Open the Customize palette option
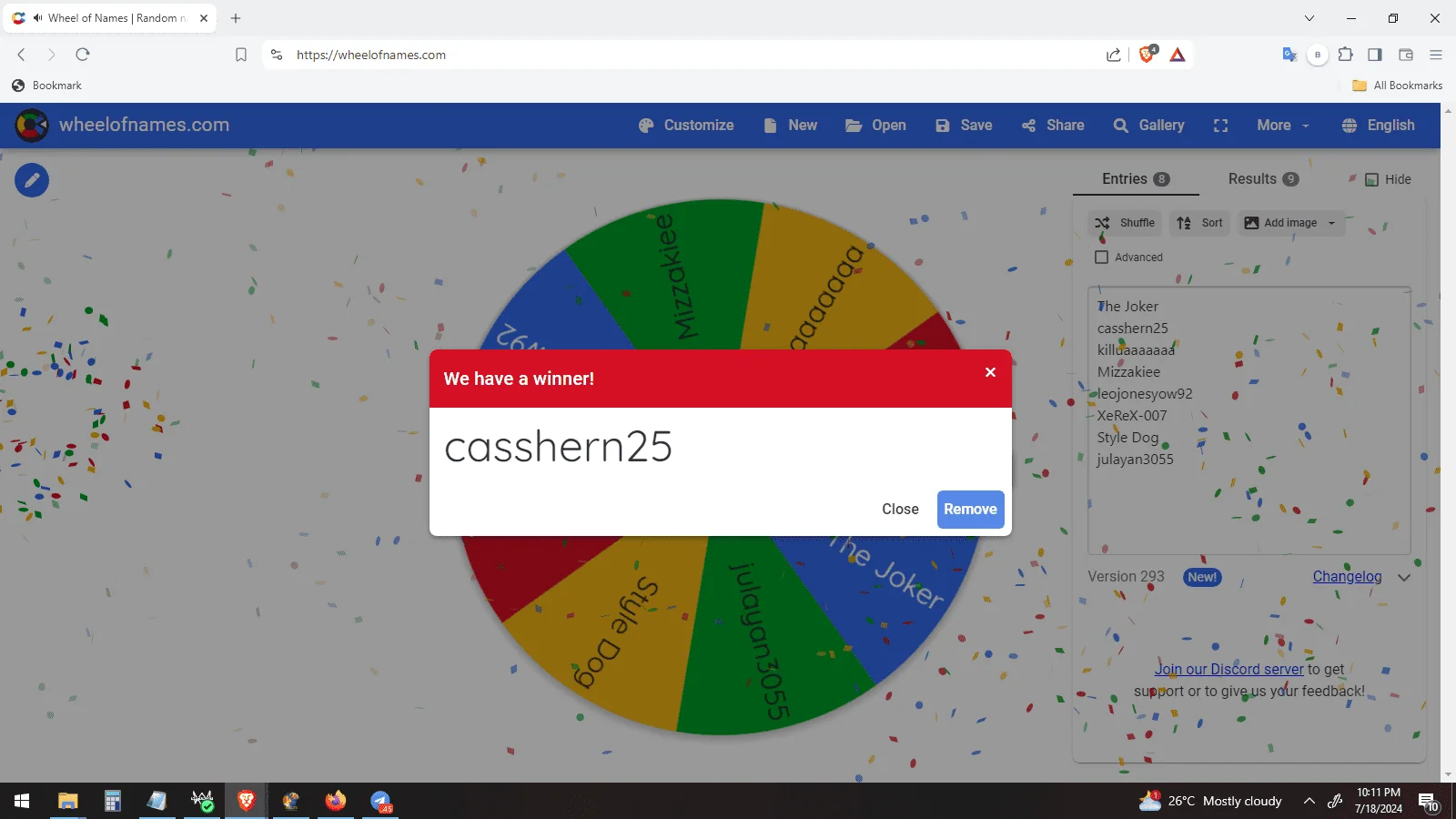This screenshot has height=819, width=1456. point(686,126)
